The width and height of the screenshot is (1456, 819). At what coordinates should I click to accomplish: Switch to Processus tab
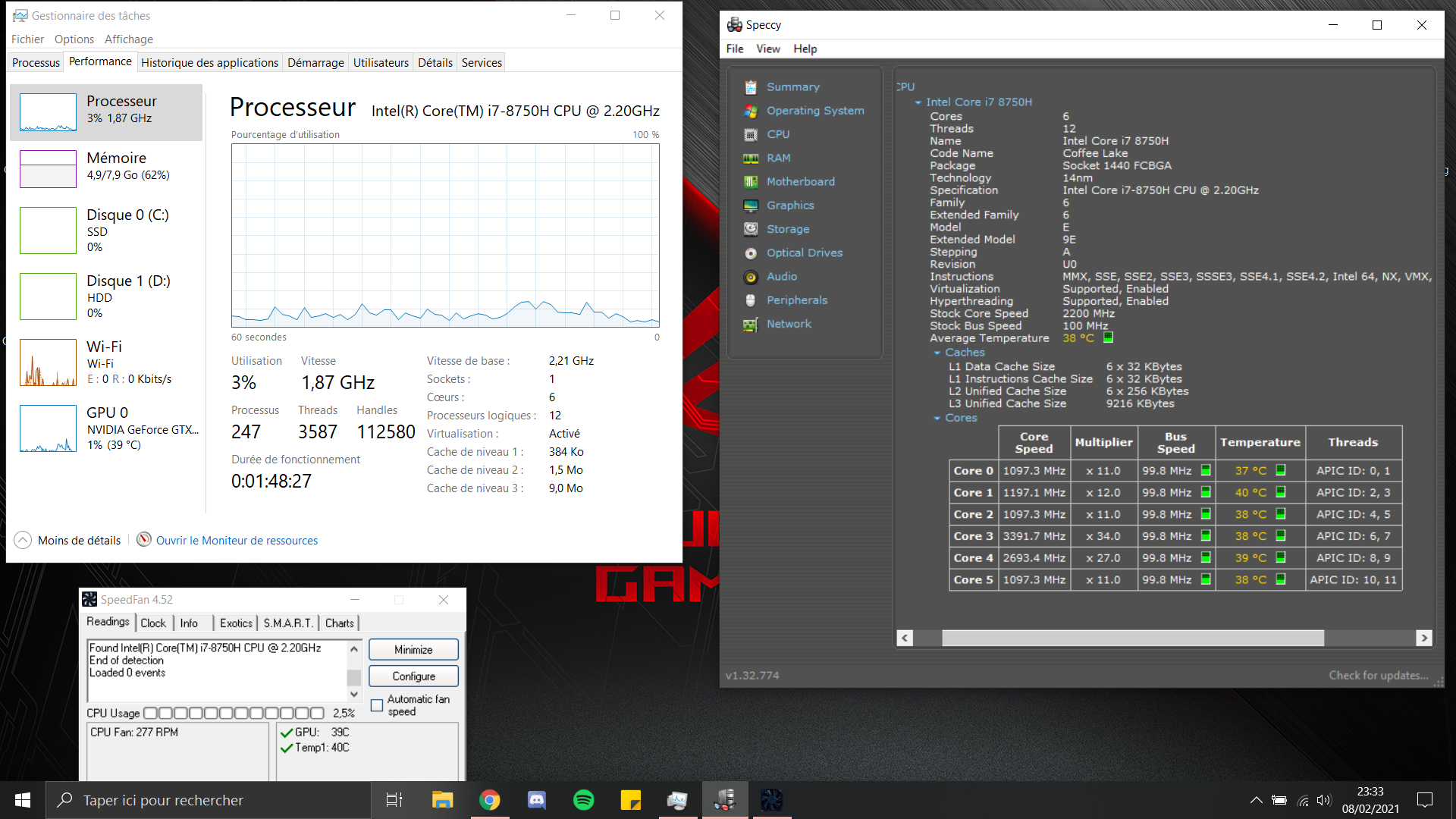tap(36, 63)
